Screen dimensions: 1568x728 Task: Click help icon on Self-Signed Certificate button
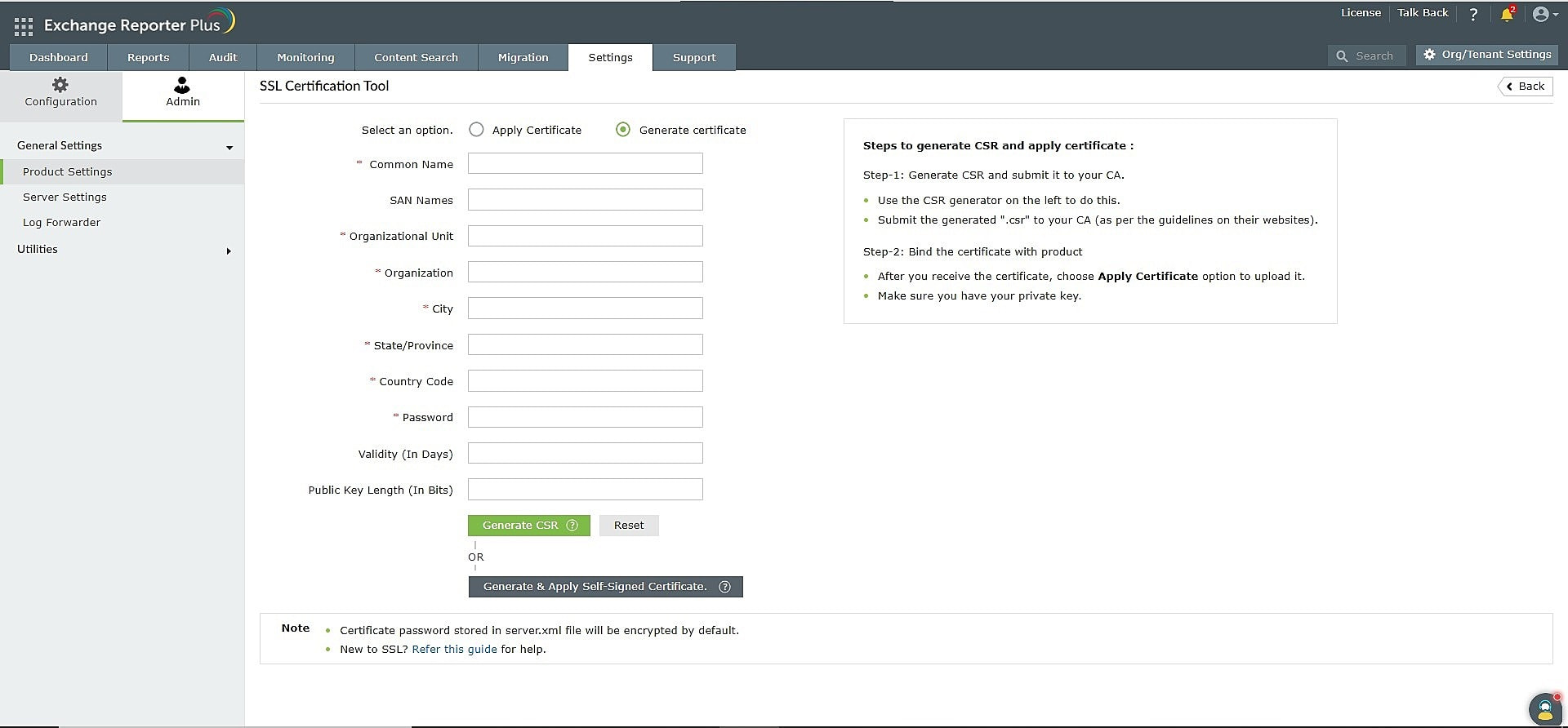(x=724, y=587)
